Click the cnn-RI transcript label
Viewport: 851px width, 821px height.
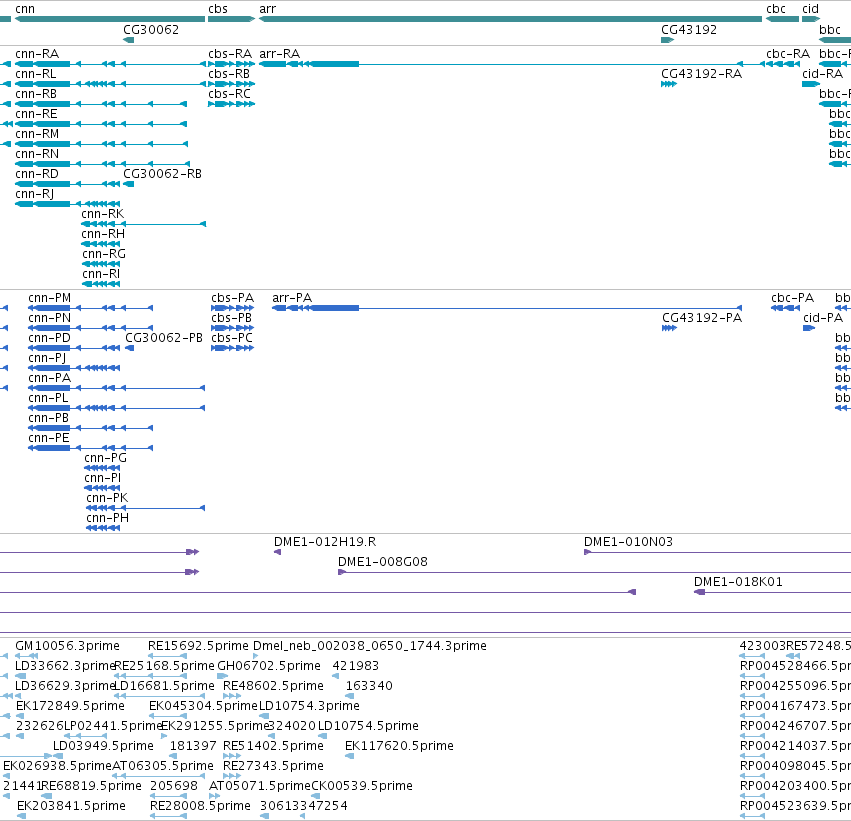101,274
